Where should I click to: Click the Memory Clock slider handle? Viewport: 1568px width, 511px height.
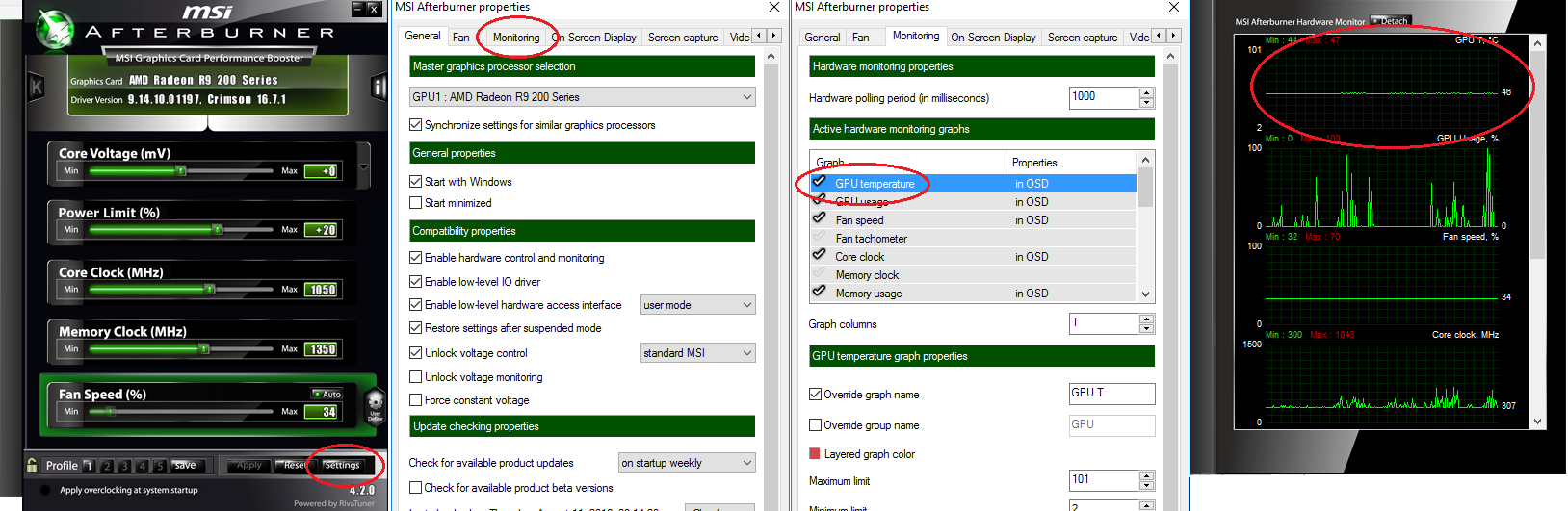point(203,348)
